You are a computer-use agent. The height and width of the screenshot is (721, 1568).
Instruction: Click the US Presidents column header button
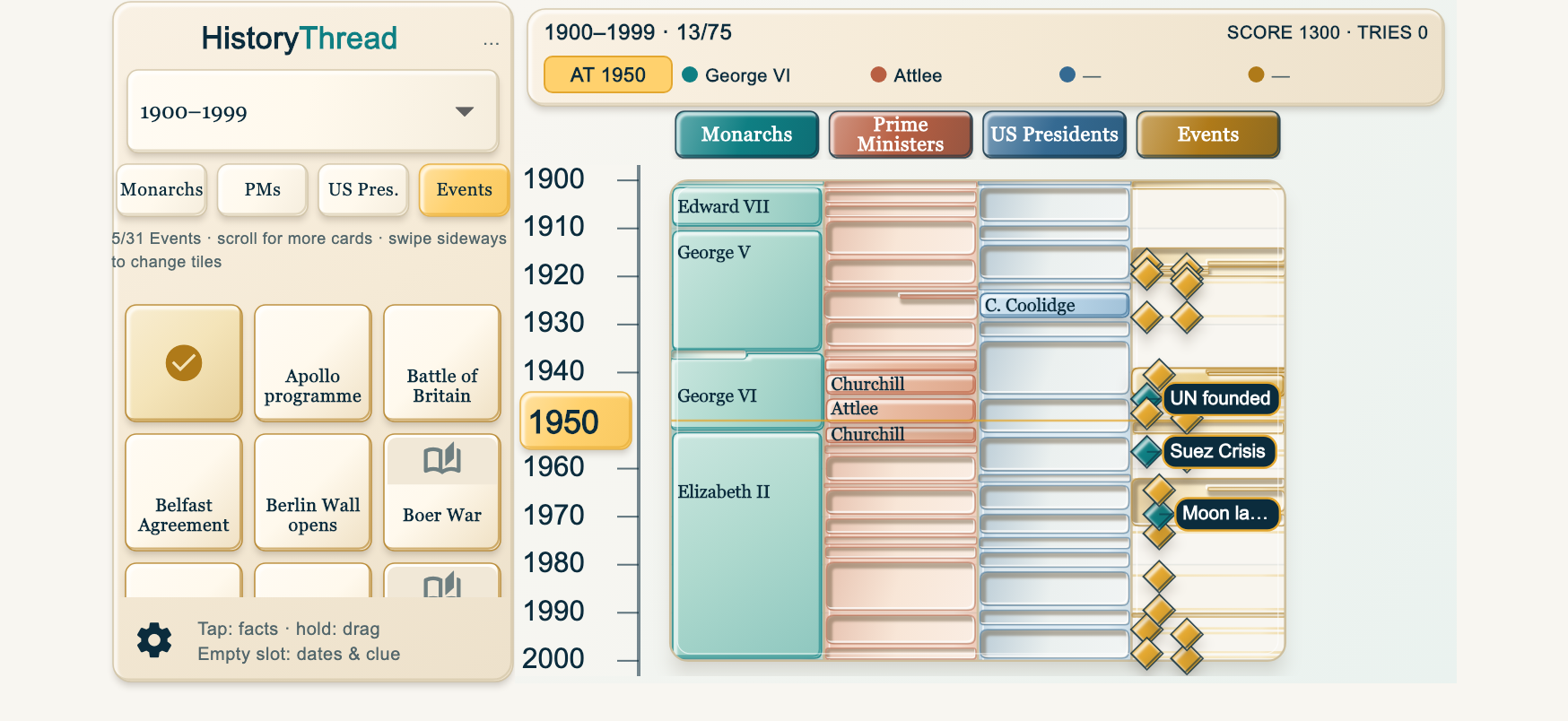(x=1054, y=135)
